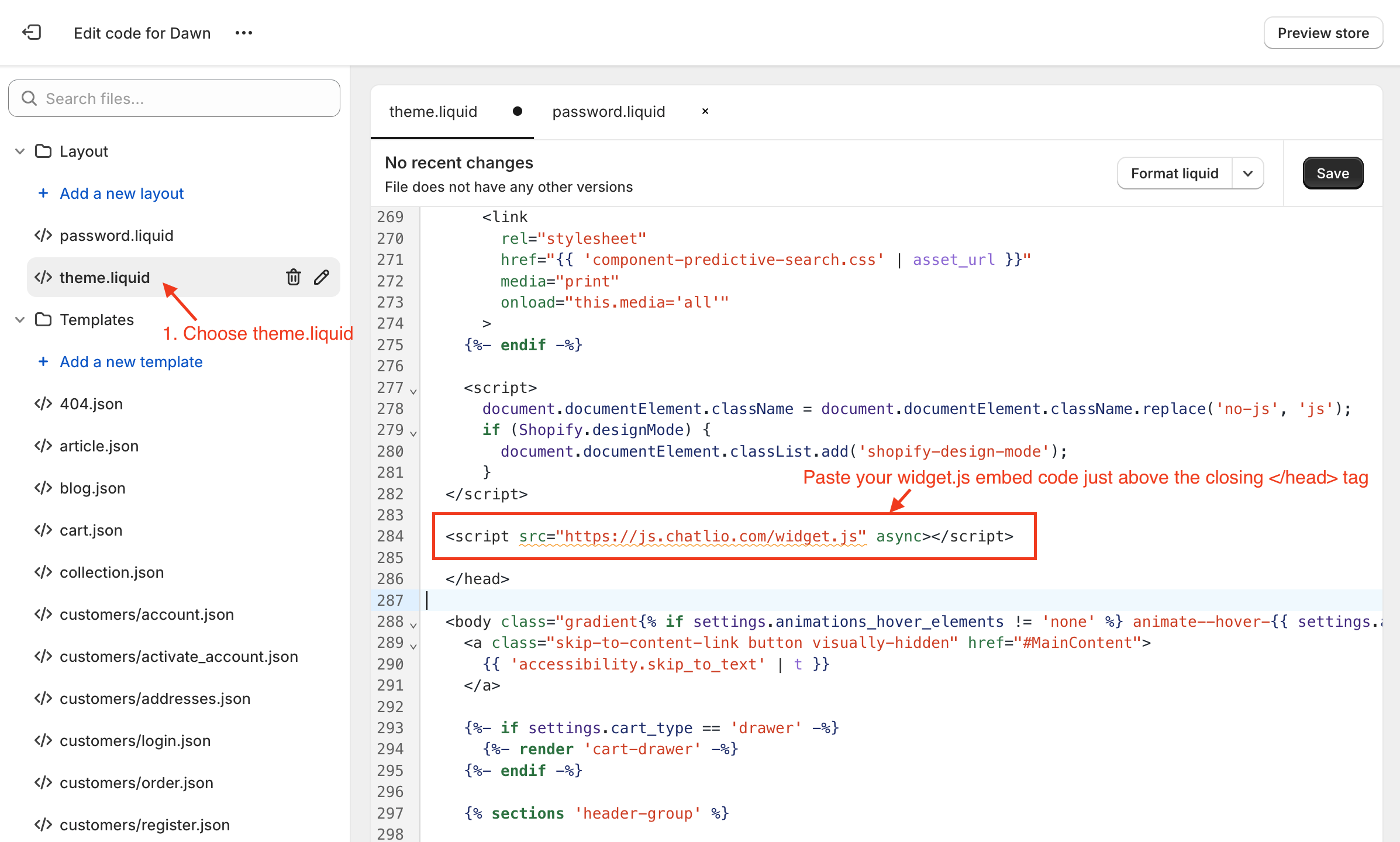The width and height of the screenshot is (1400, 842).
Task: Click Add a new layout link
Action: (122, 194)
